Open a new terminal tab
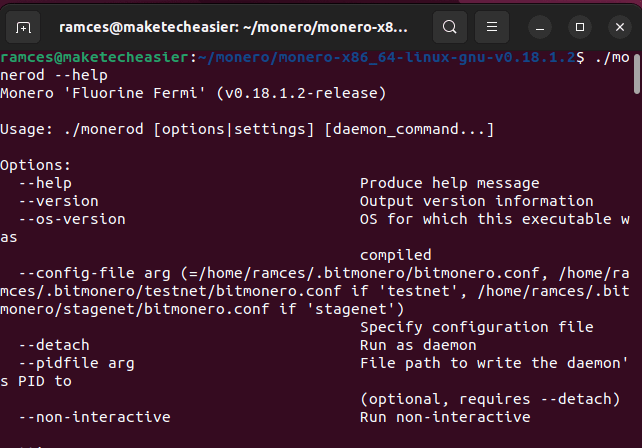Screen dimensions: 642x448 coord(24,25)
